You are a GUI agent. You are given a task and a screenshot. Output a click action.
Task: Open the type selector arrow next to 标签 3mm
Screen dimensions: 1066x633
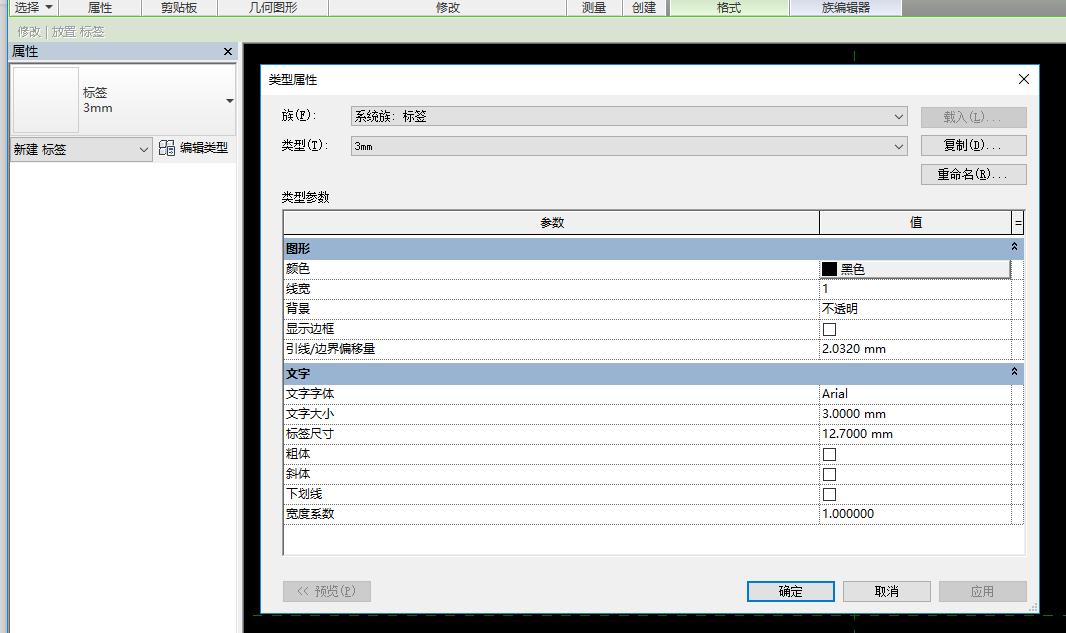230,101
